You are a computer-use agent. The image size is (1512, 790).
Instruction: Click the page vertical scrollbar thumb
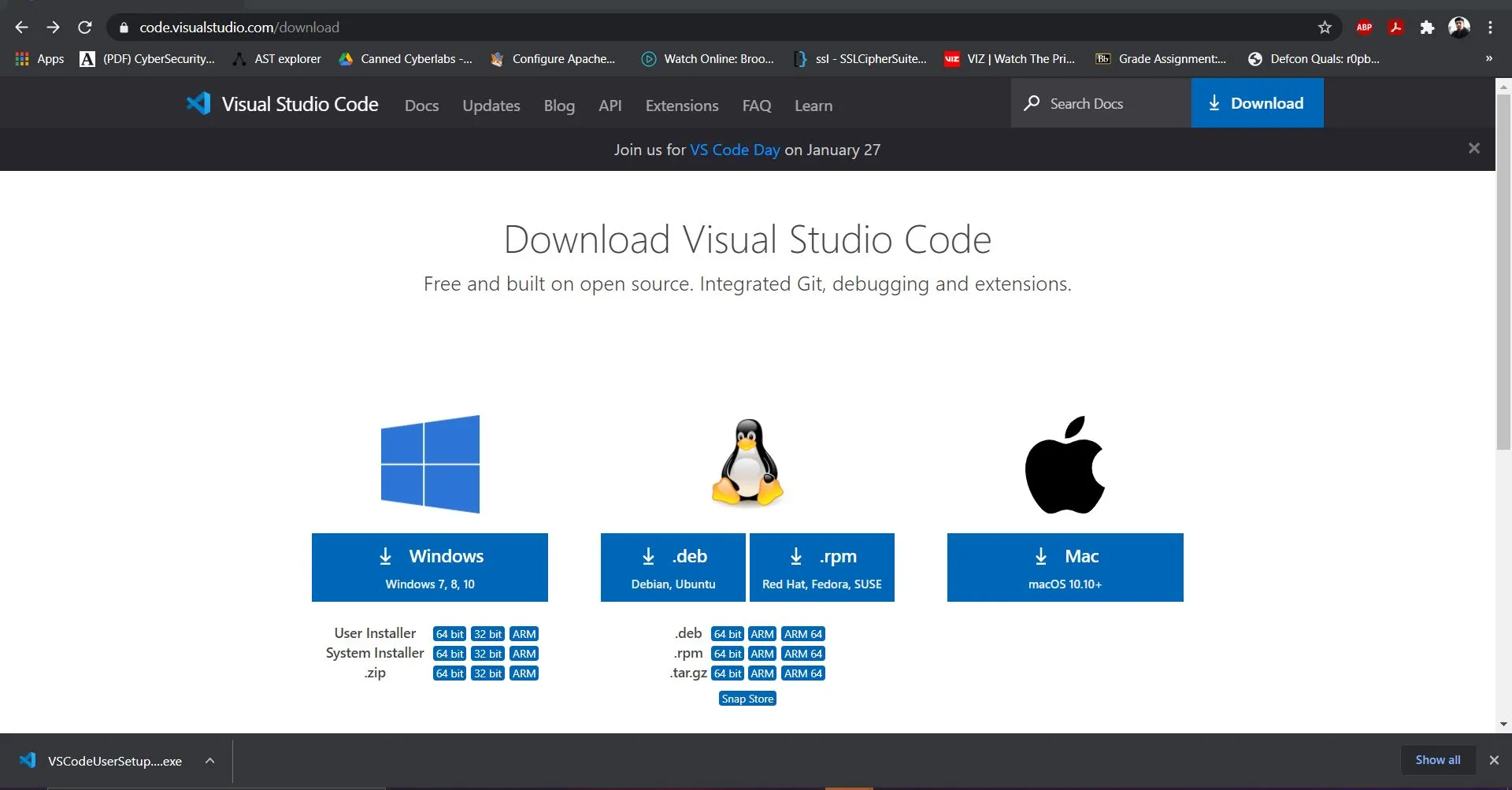[1503, 272]
